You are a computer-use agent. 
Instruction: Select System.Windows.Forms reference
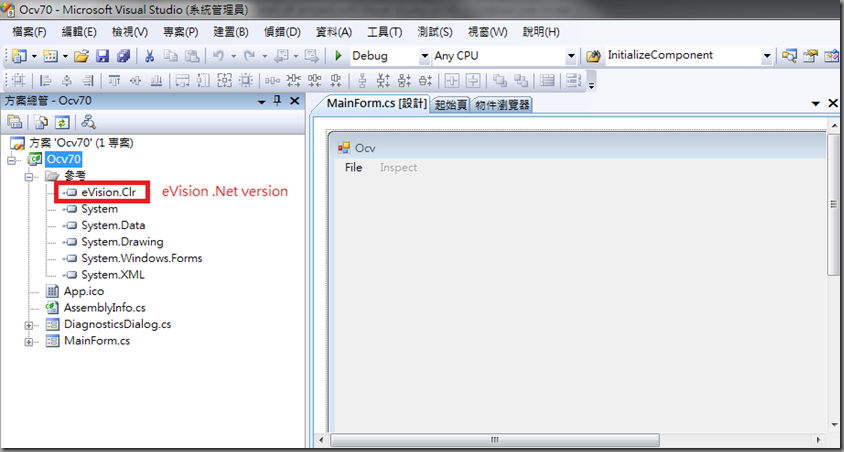pyautogui.click(x=142, y=258)
